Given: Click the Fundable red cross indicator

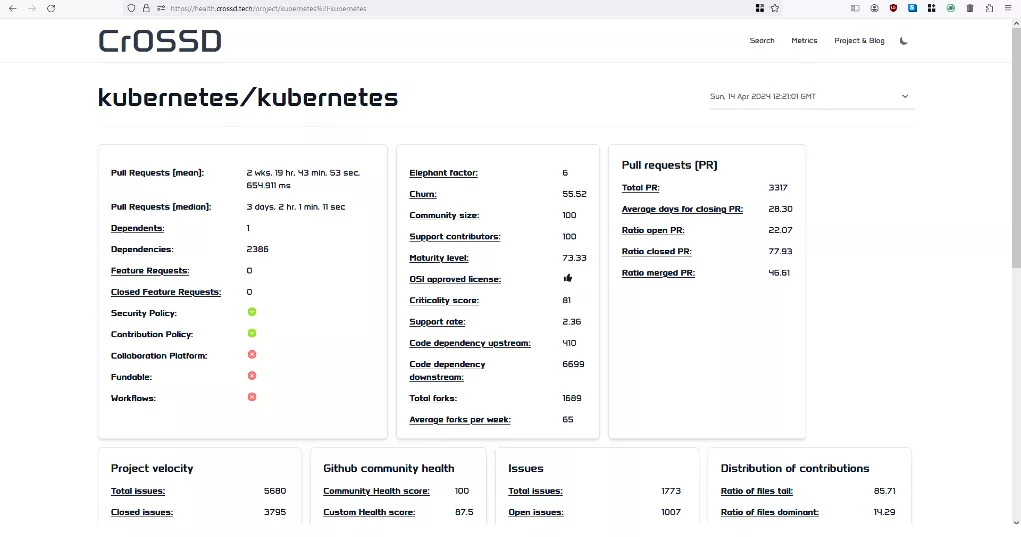Looking at the screenshot, I should pos(252,376).
